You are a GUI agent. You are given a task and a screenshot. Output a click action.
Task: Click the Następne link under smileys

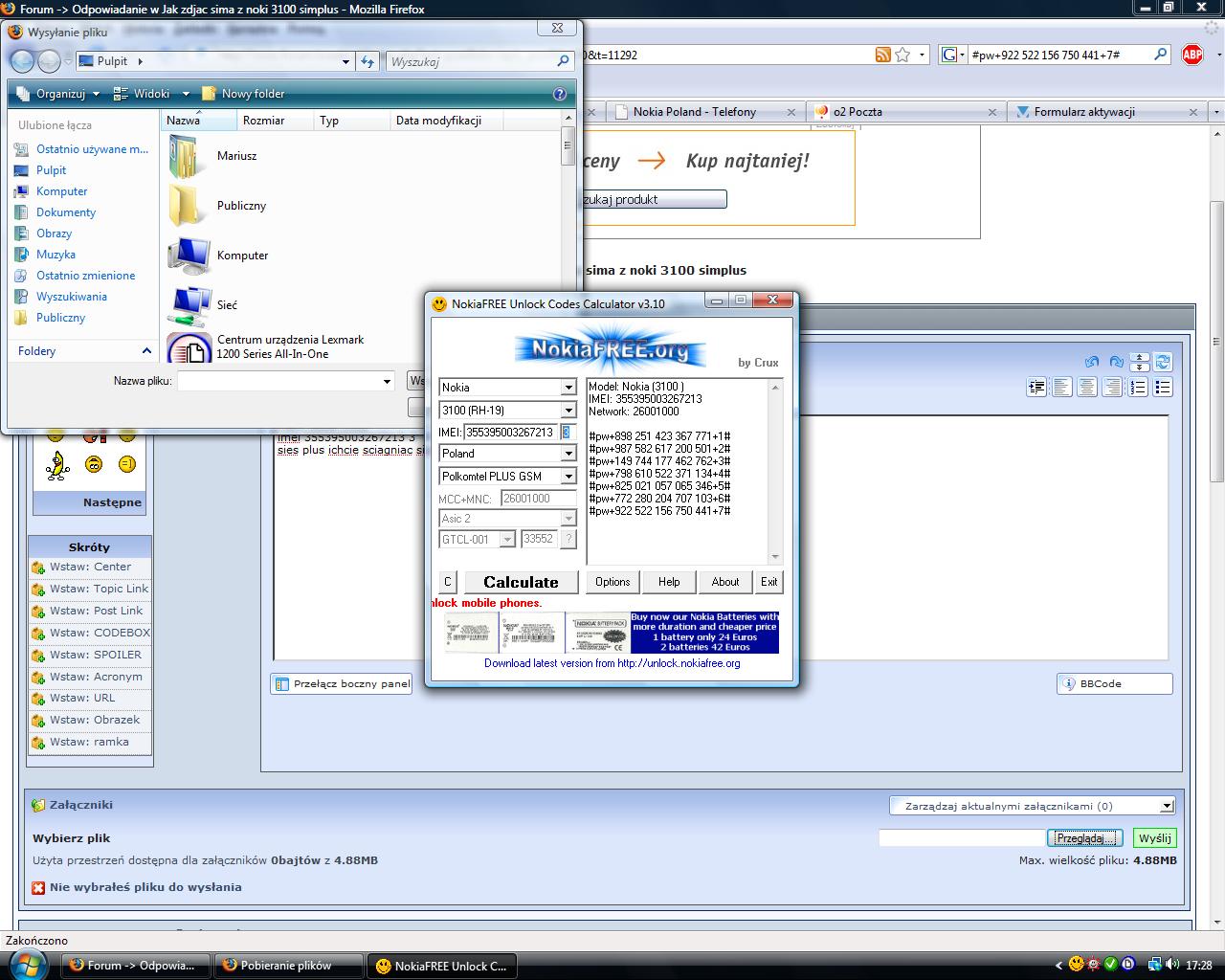click(112, 502)
